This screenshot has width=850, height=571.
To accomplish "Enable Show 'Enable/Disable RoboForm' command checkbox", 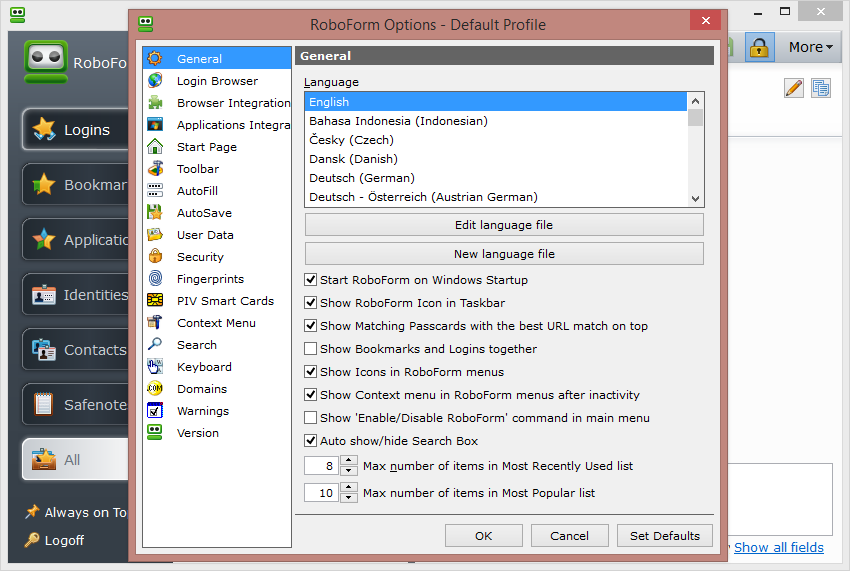I will pos(310,418).
